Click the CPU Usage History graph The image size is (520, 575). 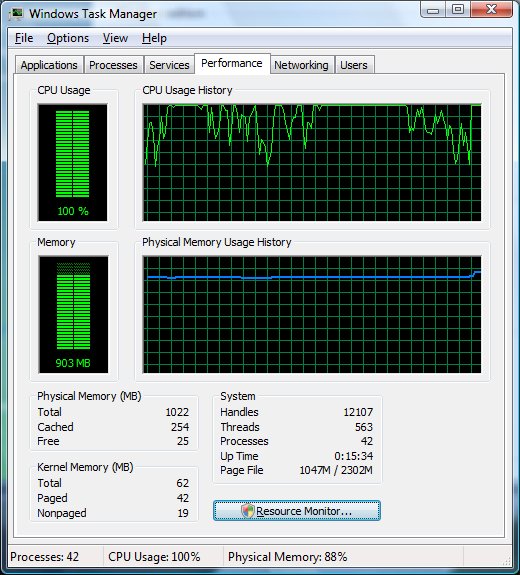312,162
